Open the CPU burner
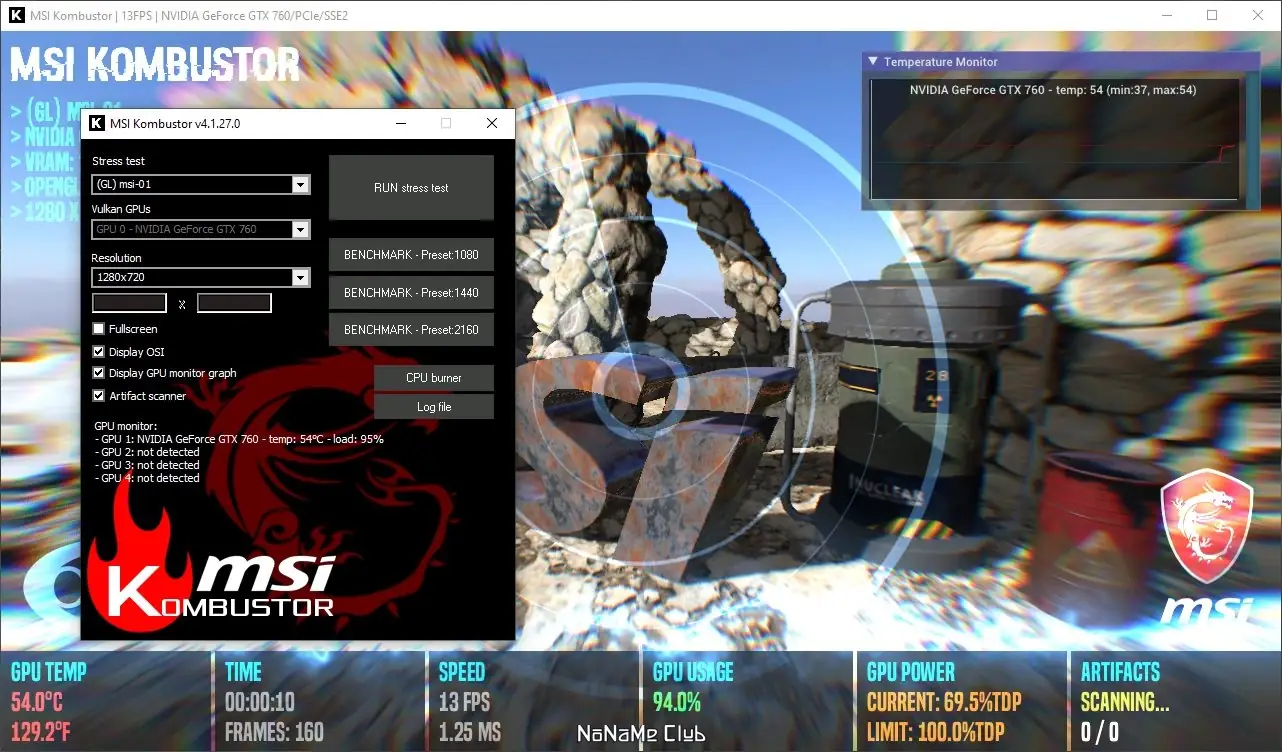The width and height of the screenshot is (1282, 752). click(x=434, y=378)
